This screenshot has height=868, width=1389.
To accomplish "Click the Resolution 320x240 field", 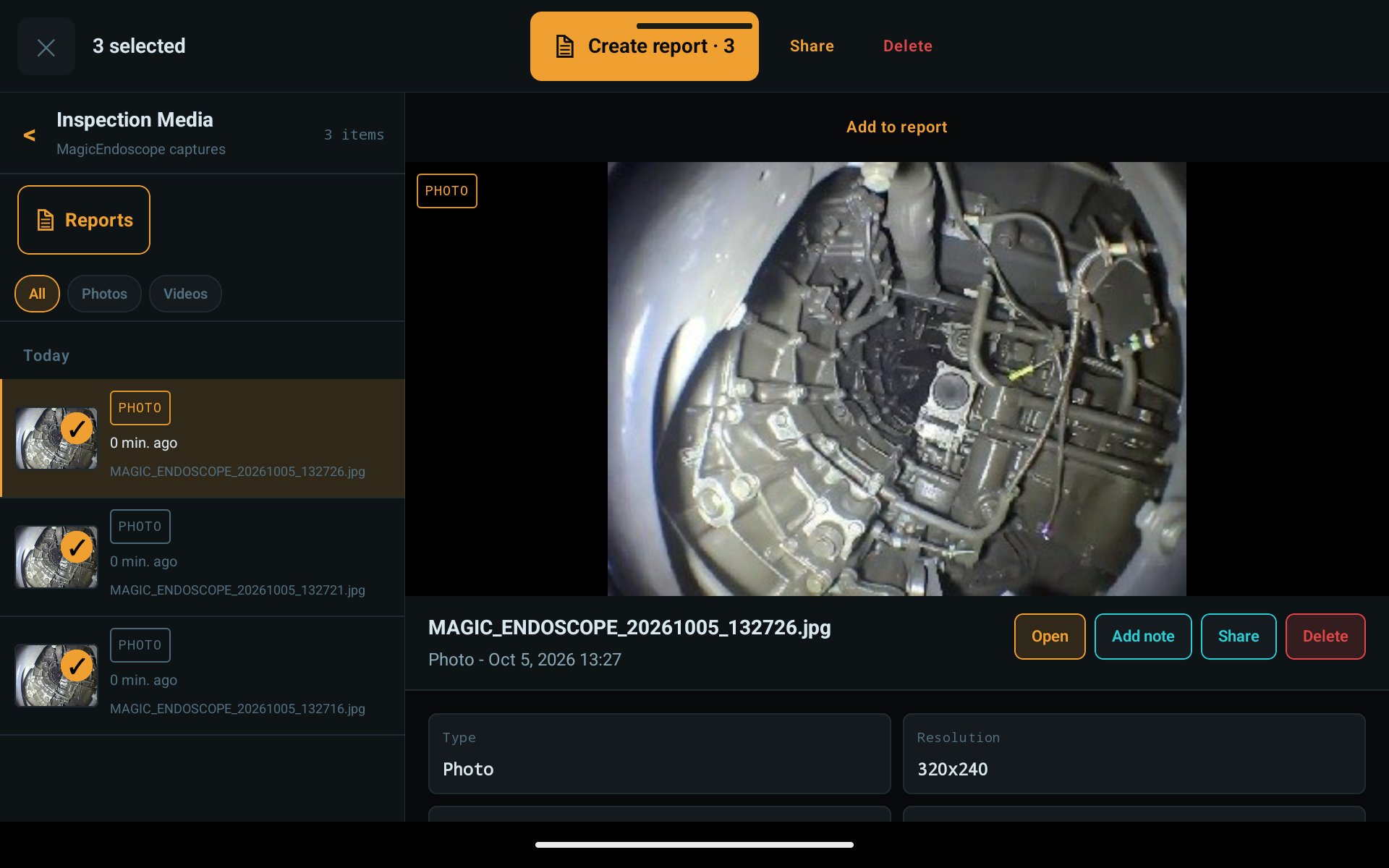I will [x=1134, y=754].
